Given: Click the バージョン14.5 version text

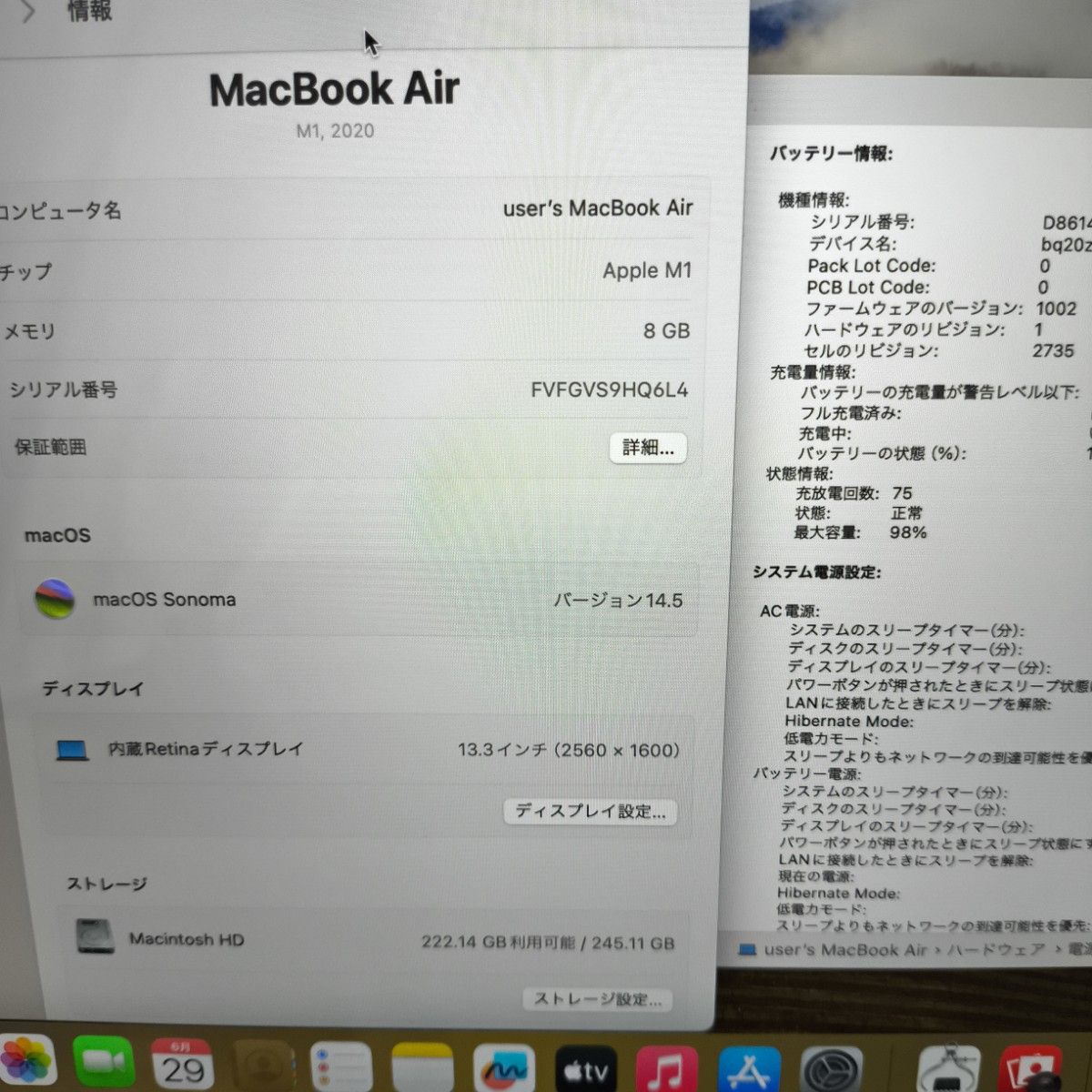Looking at the screenshot, I should coord(618,601).
